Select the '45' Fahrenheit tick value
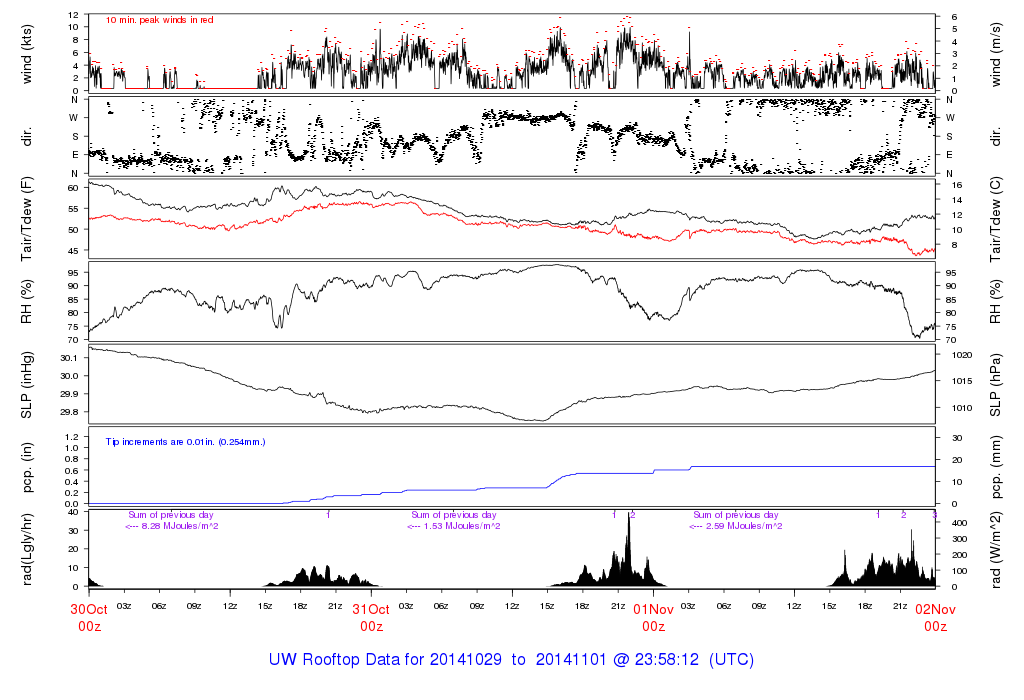1024x700 pixels. (73, 251)
